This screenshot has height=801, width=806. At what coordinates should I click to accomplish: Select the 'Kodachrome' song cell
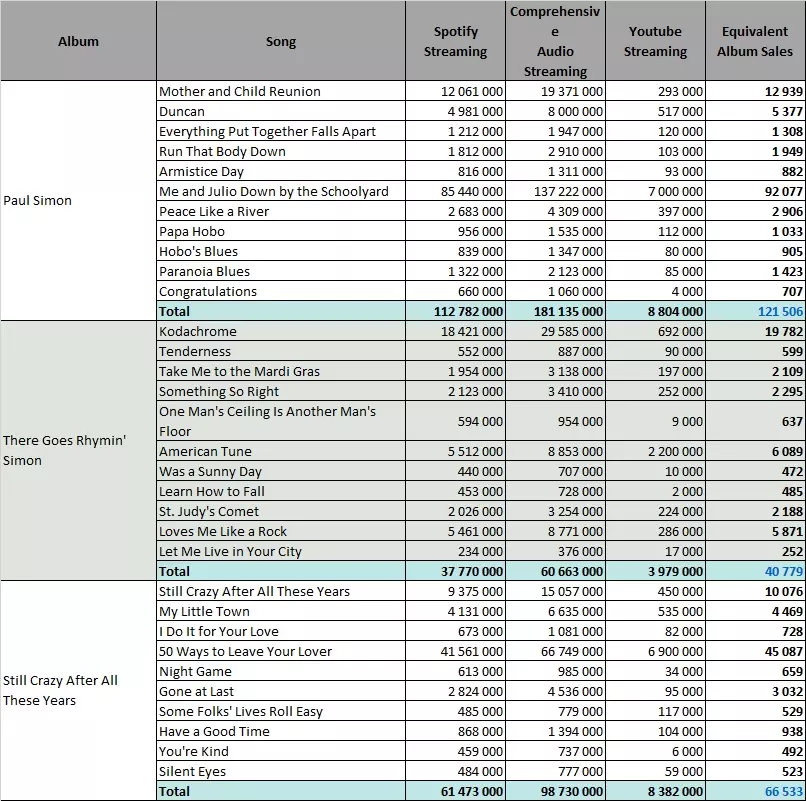281,331
